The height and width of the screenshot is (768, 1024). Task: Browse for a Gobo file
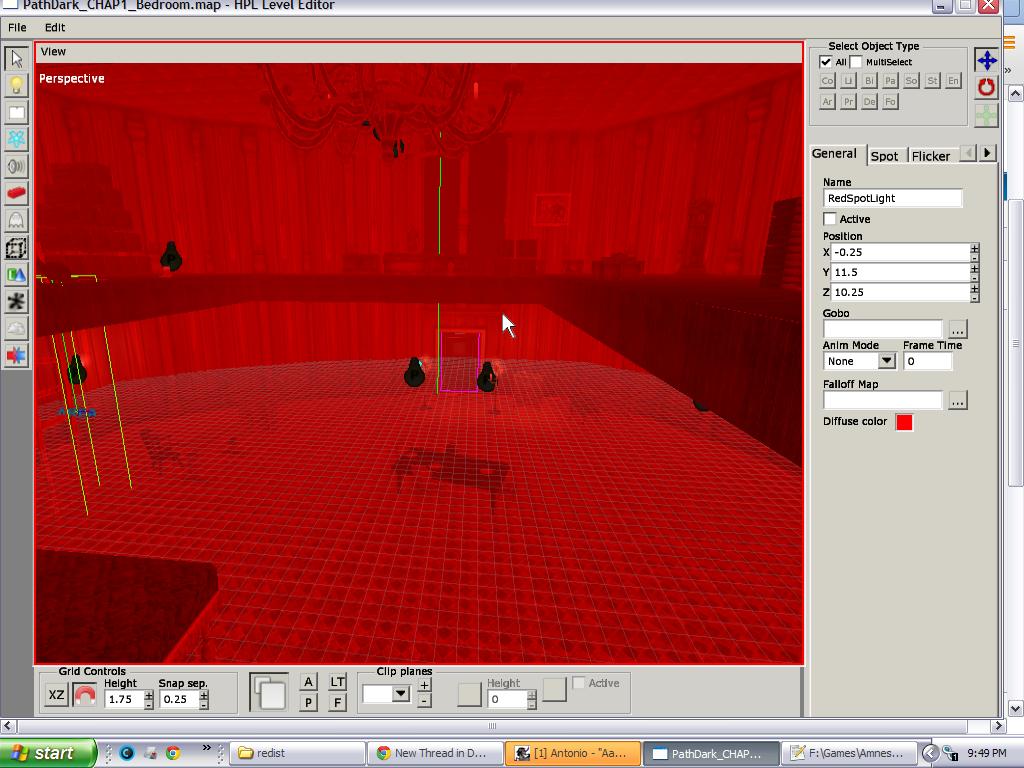[x=957, y=329]
